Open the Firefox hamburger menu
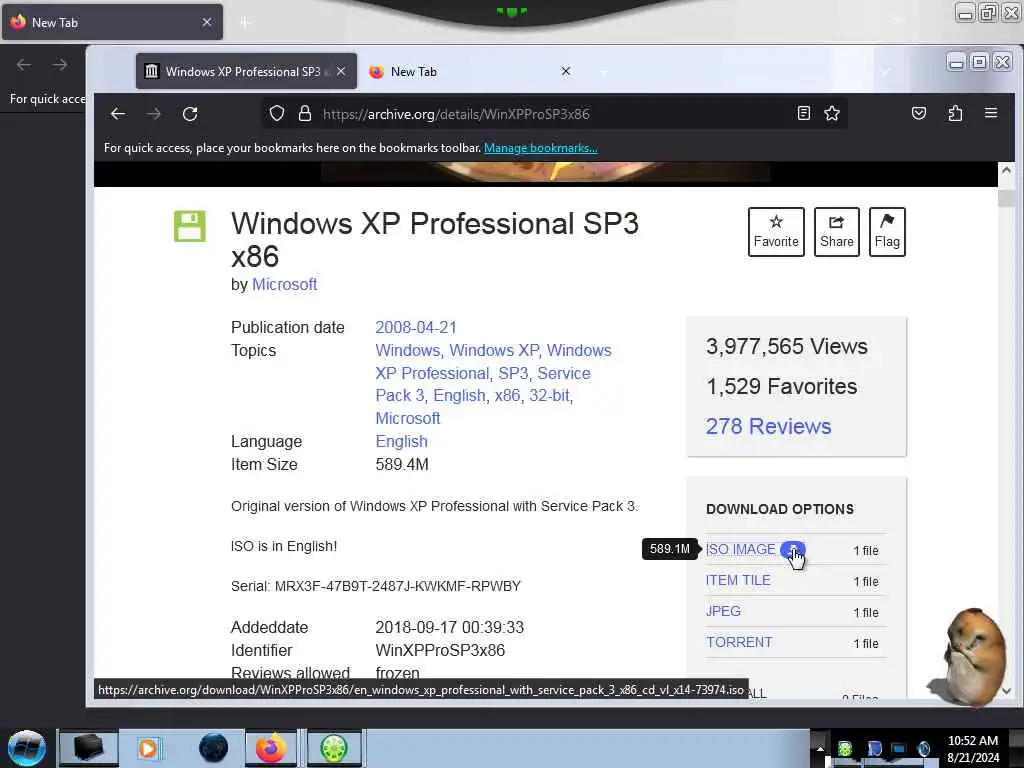Viewport: 1024px width, 768px height. tap(991, 113)
